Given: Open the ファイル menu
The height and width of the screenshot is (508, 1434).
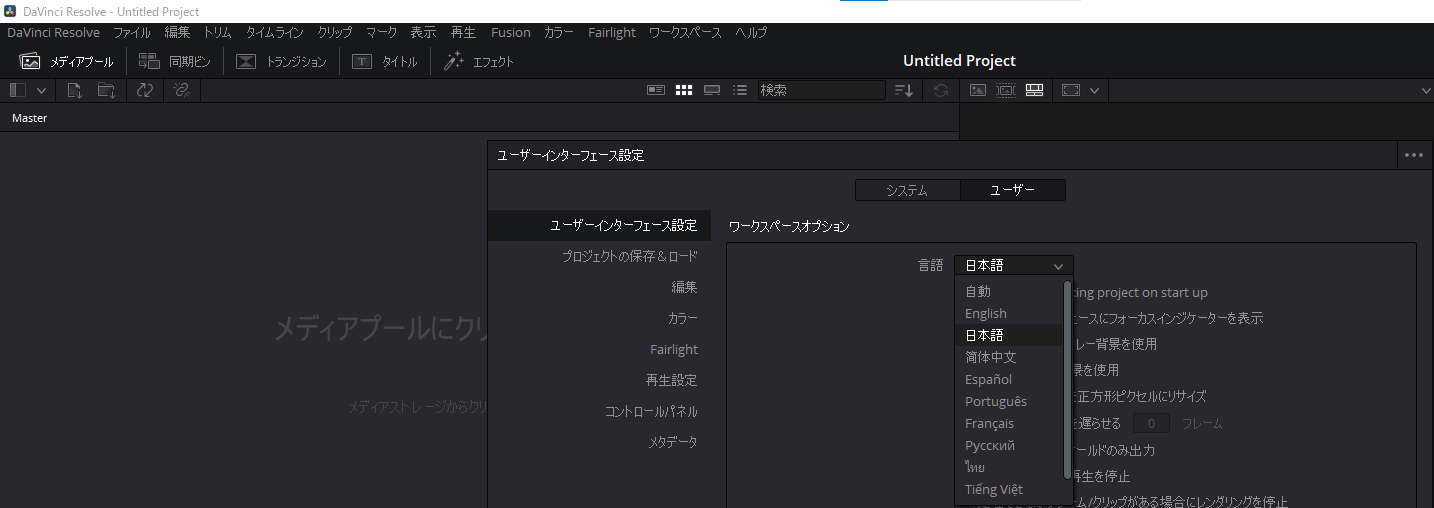Looking at the screenshot, I should [x=132, y=32].
